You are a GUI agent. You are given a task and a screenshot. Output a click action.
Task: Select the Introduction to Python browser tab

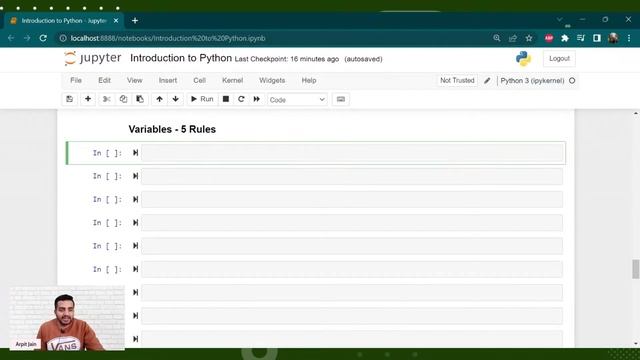pyautogui.click(x=64, y=20)
